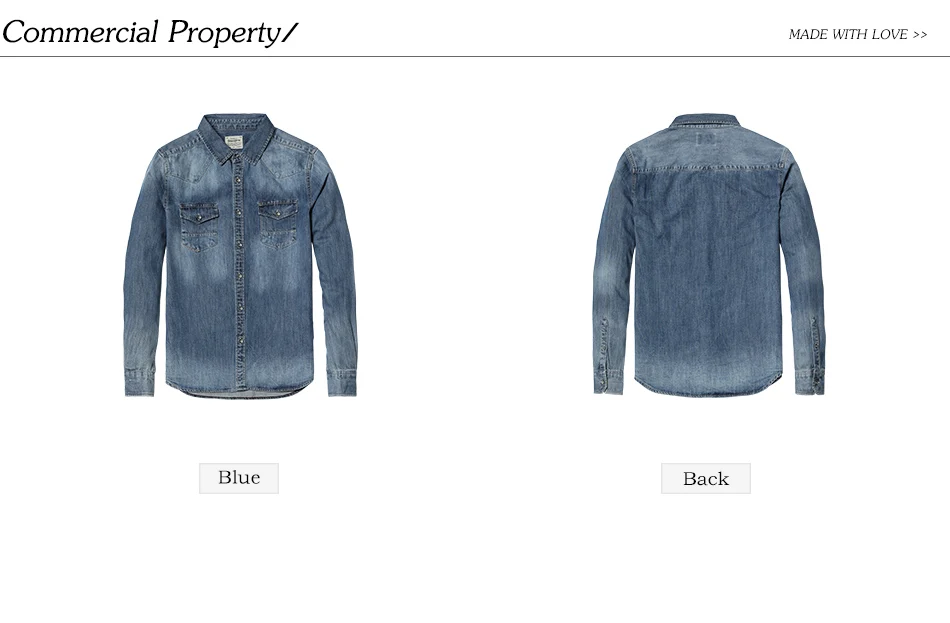Click the viewer's-right chest pocket on the front shirt

click(x=278, y=224)
